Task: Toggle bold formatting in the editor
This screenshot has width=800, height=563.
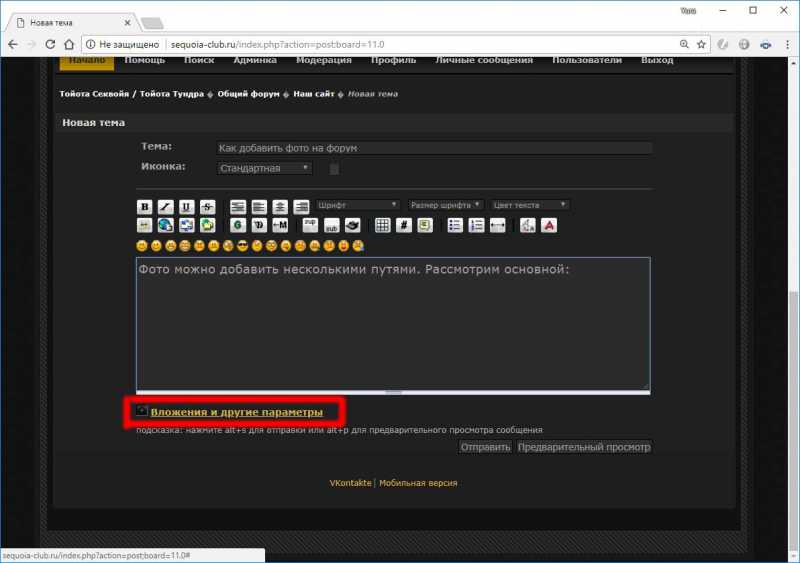Action: click(x=144, y=207)
